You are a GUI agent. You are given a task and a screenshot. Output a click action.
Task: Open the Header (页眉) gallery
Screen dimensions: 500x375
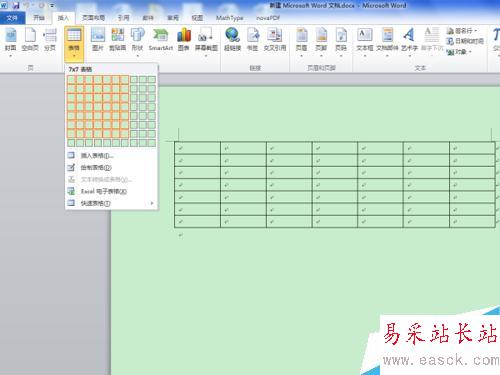click(301, 42)
